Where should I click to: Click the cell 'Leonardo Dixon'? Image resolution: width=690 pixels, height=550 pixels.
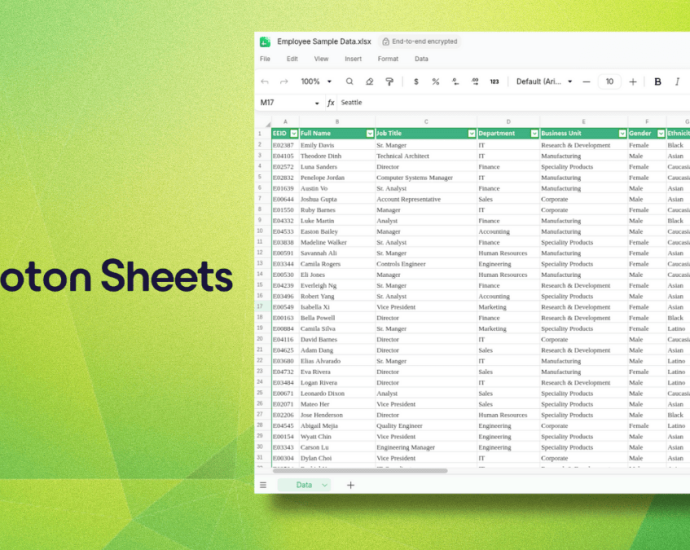click(x=337, y=393)
